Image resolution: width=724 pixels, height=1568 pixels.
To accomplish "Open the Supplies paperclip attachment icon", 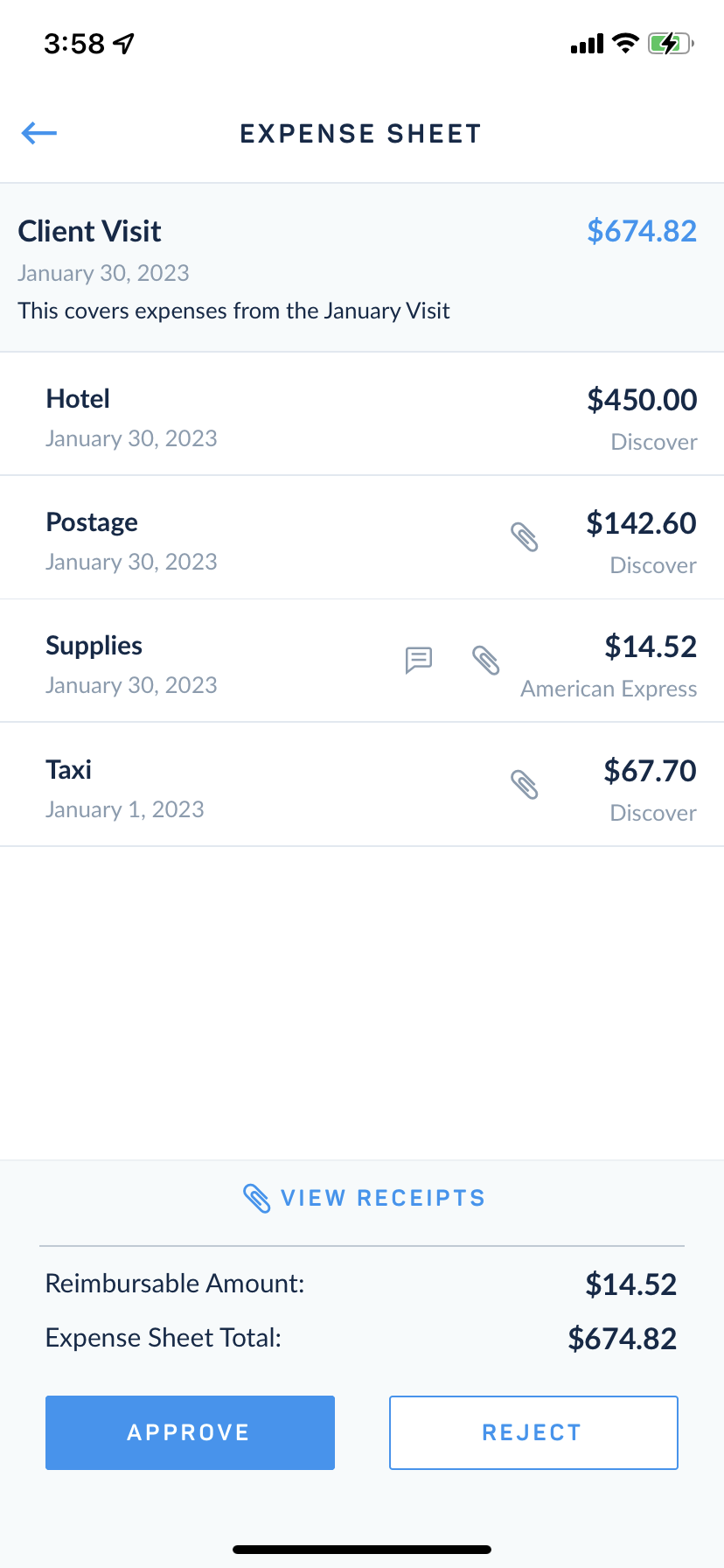I will tap(486, 661).
